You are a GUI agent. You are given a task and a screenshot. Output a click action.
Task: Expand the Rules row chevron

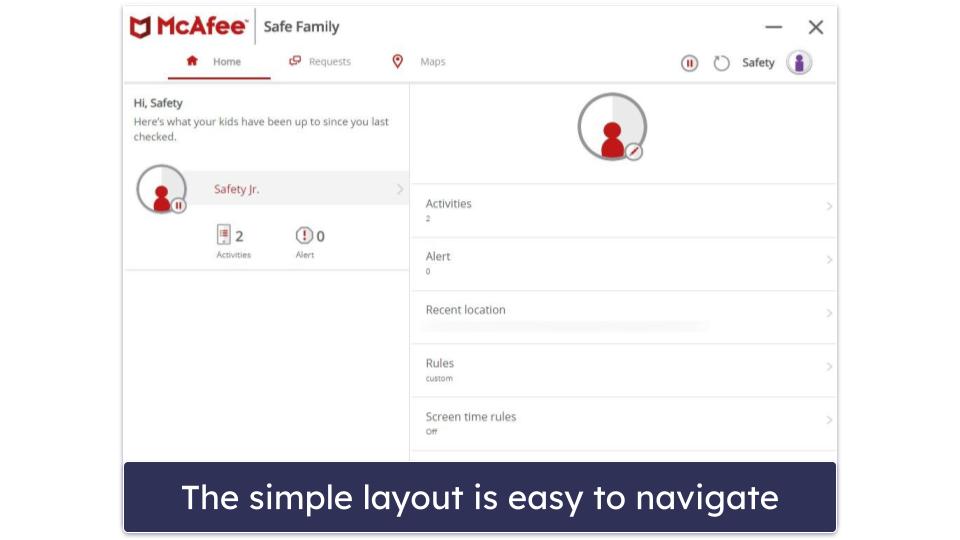pos(829,367)
